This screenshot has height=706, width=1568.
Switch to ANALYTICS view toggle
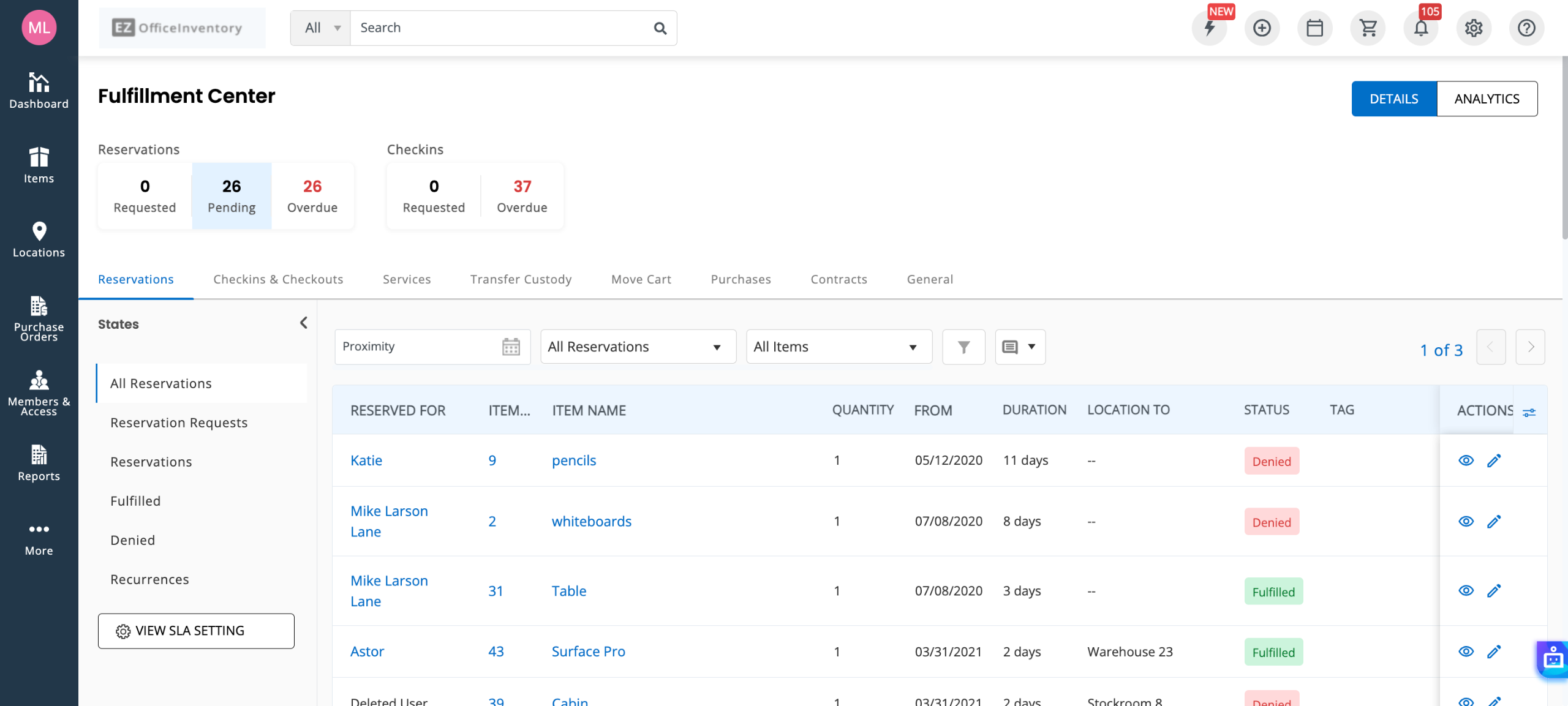pyautogui.click(x=1487, y=99)
